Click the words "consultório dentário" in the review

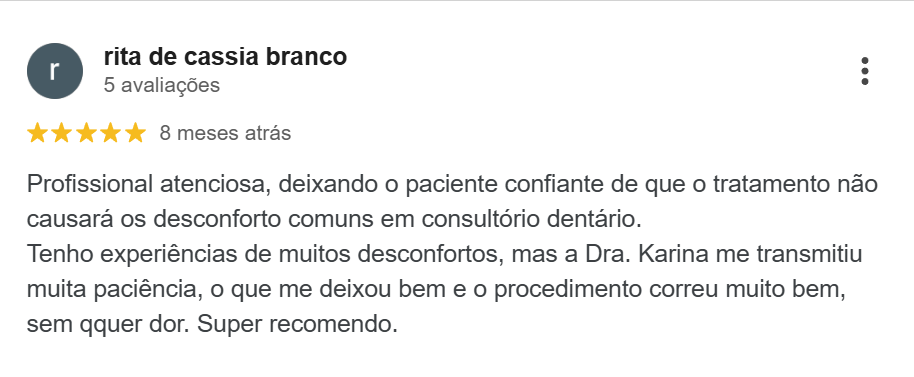pyautogui.click(x=531, y=220)
